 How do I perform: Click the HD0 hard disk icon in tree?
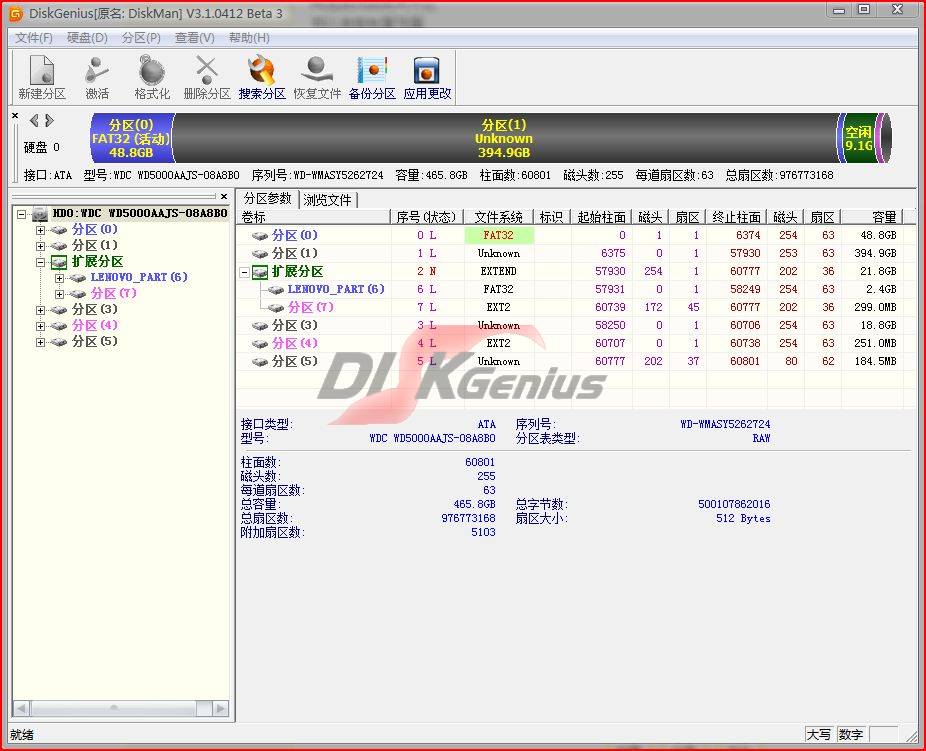point(40,213)
